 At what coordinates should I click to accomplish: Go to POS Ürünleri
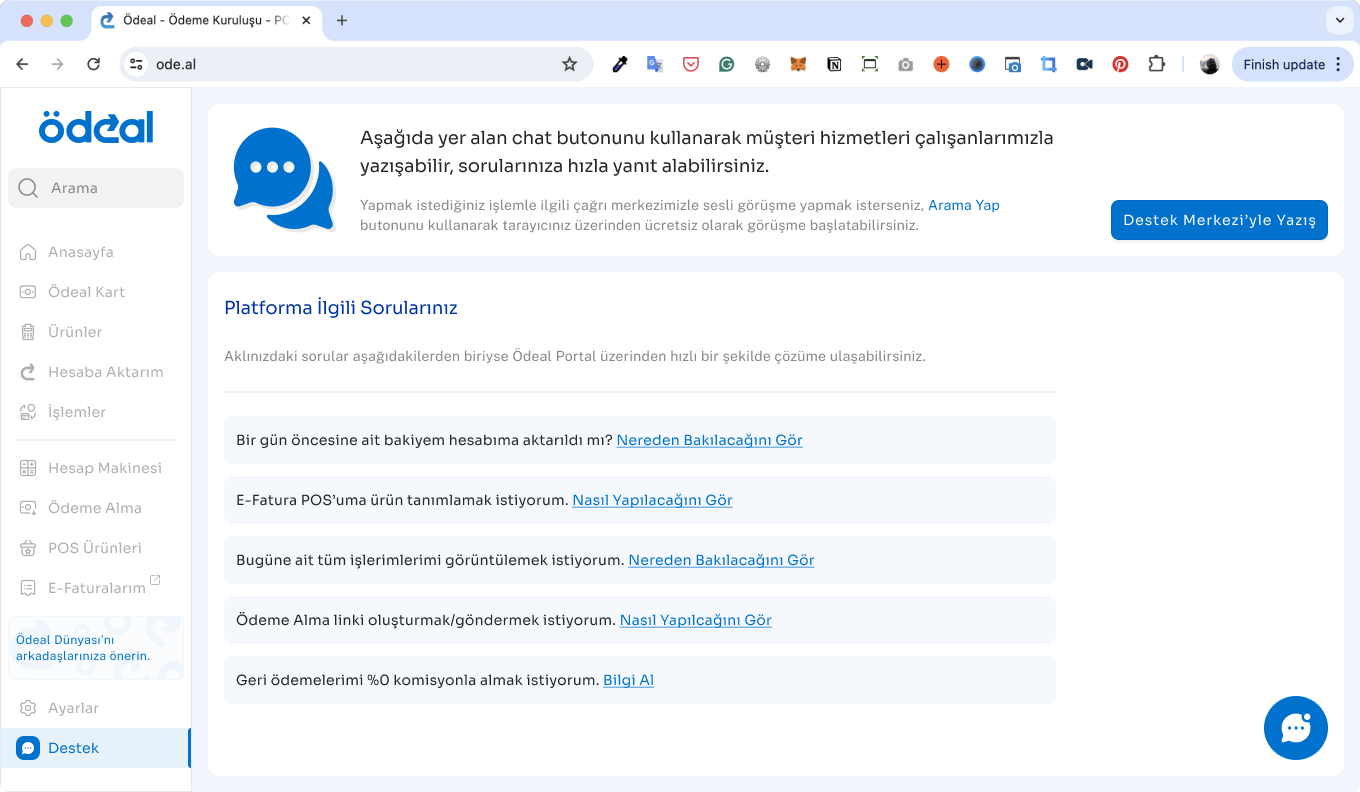[x=95, y=548]
